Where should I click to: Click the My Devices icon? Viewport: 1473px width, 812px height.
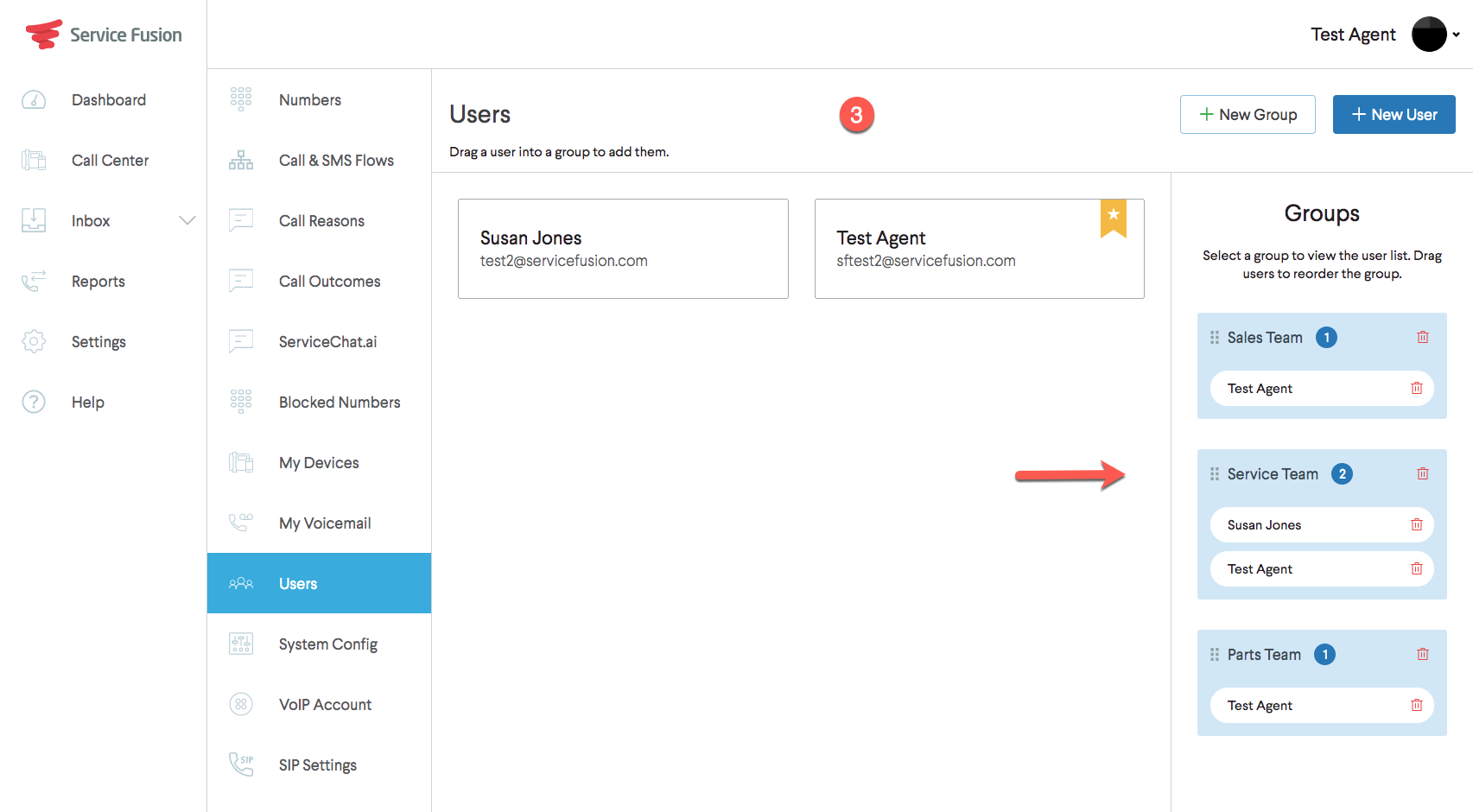tap(241, 463)
